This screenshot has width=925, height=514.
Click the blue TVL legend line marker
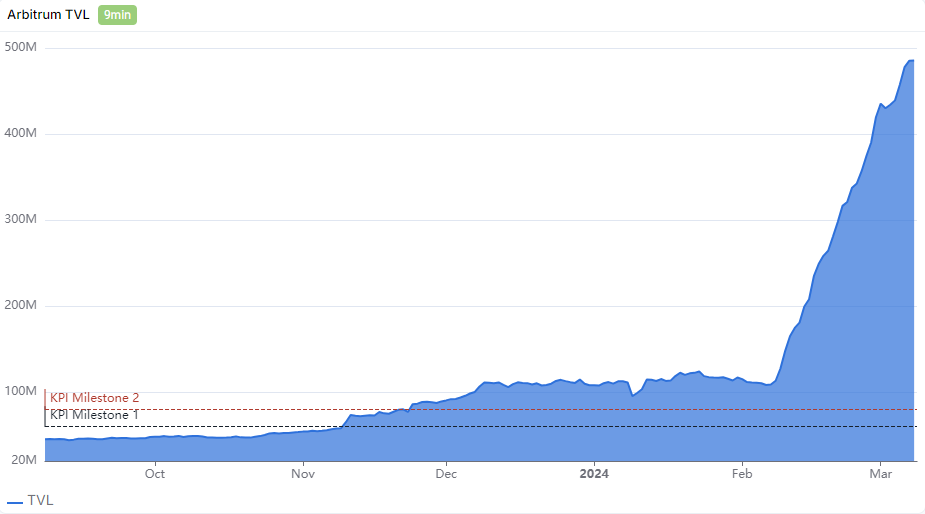click(15, 503)
